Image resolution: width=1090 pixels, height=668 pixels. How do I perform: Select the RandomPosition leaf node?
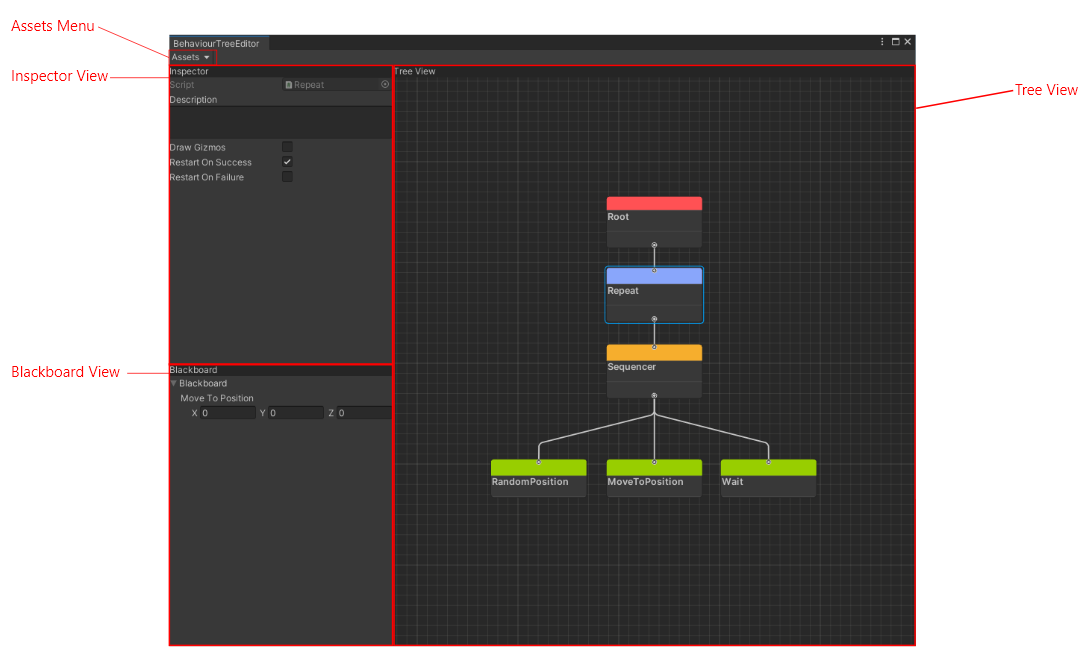538,480
